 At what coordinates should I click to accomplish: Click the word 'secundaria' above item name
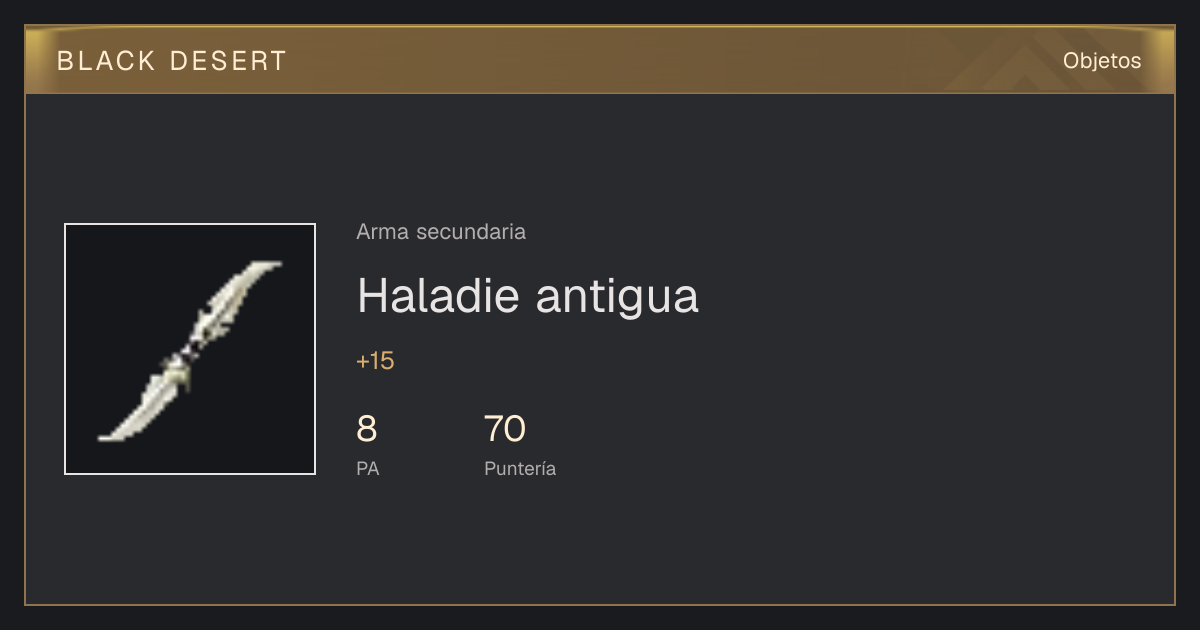pos(471,232)
